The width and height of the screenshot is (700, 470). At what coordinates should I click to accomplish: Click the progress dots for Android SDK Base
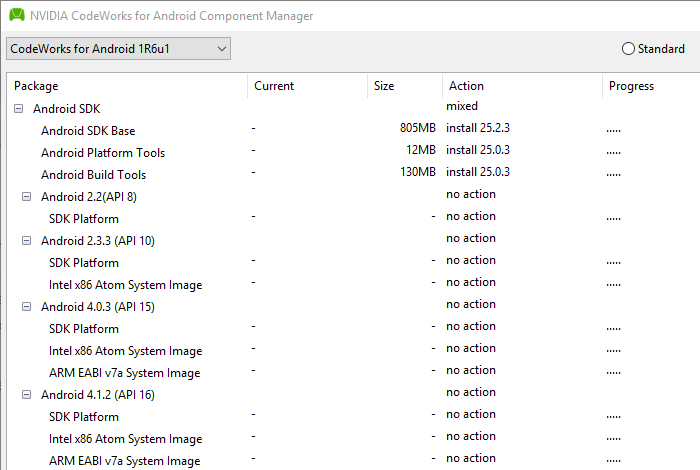pyautogui.click(x=613, y=131)
